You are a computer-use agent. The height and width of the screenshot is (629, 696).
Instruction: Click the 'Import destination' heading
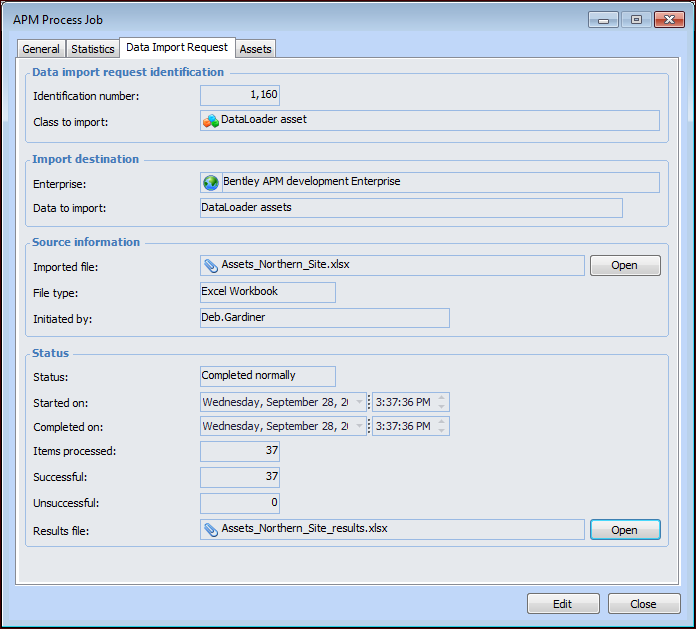point(86,159)
